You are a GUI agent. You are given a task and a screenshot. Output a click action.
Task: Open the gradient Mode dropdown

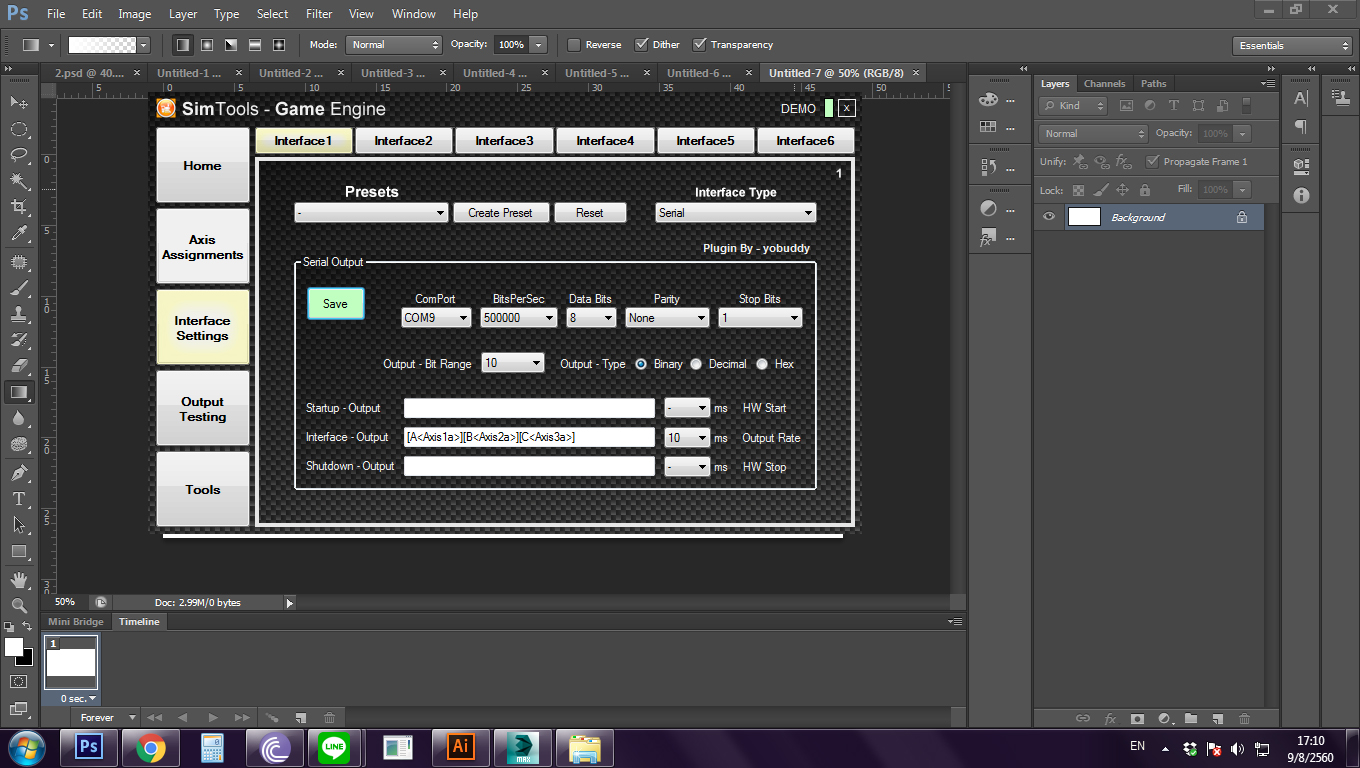[x=393, y=45]
